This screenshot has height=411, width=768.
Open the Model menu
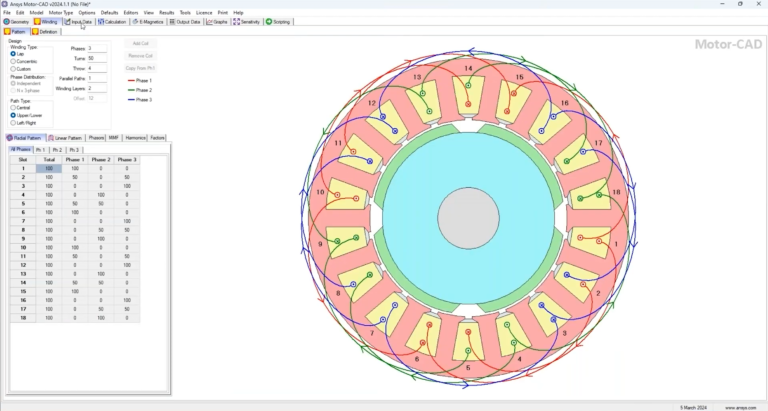point(36,12)
